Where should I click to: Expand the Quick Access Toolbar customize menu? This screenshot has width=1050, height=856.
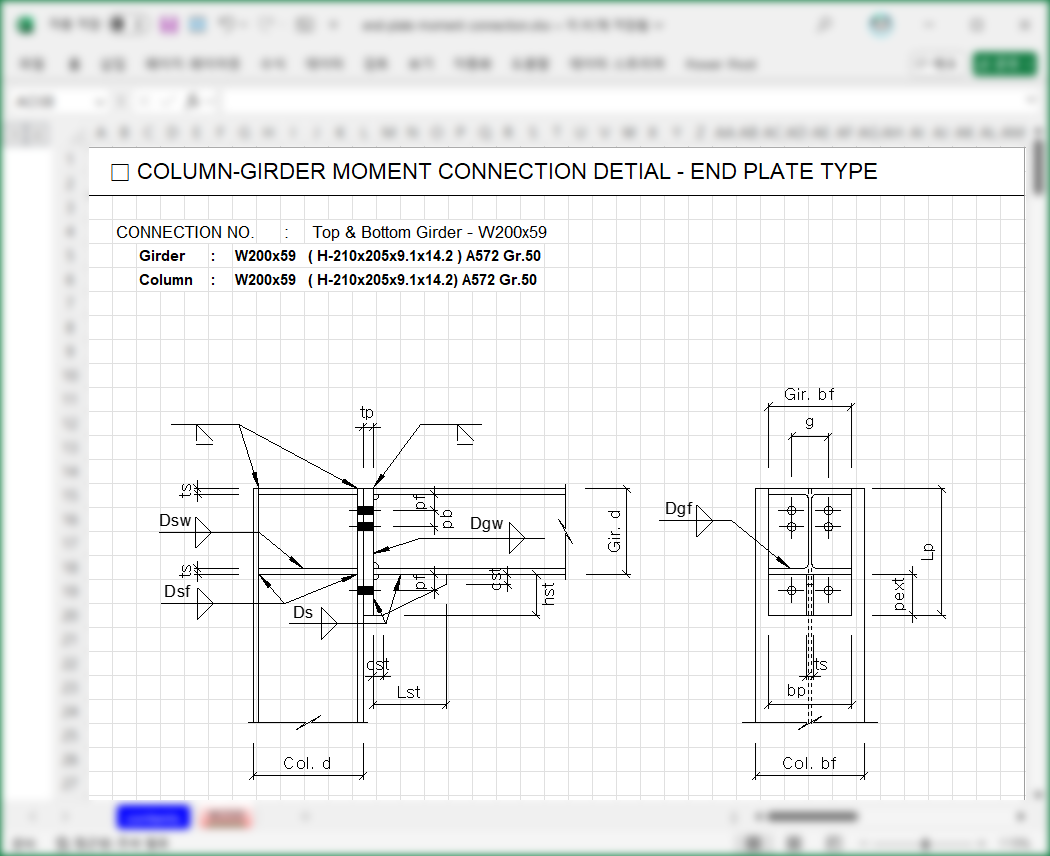pos(333,24)
